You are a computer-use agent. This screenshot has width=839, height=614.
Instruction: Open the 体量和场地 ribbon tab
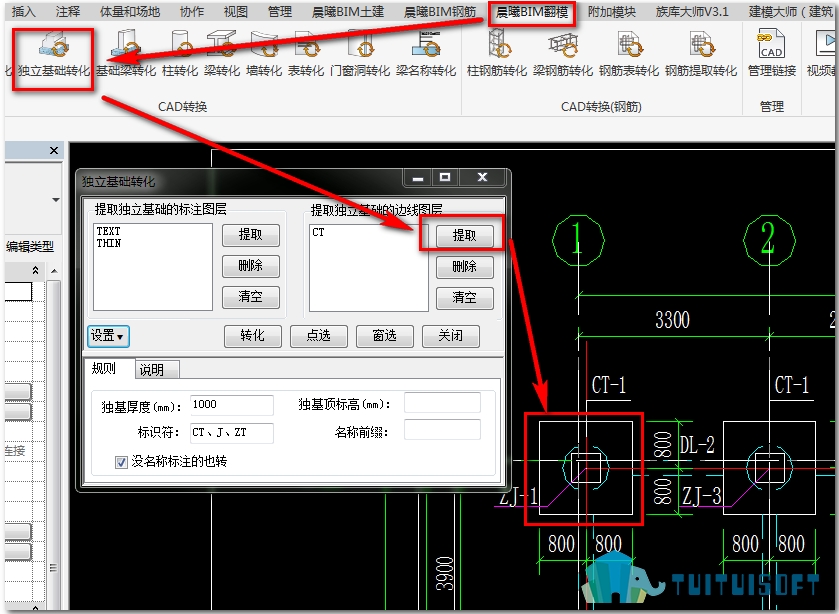coord(130,12)
